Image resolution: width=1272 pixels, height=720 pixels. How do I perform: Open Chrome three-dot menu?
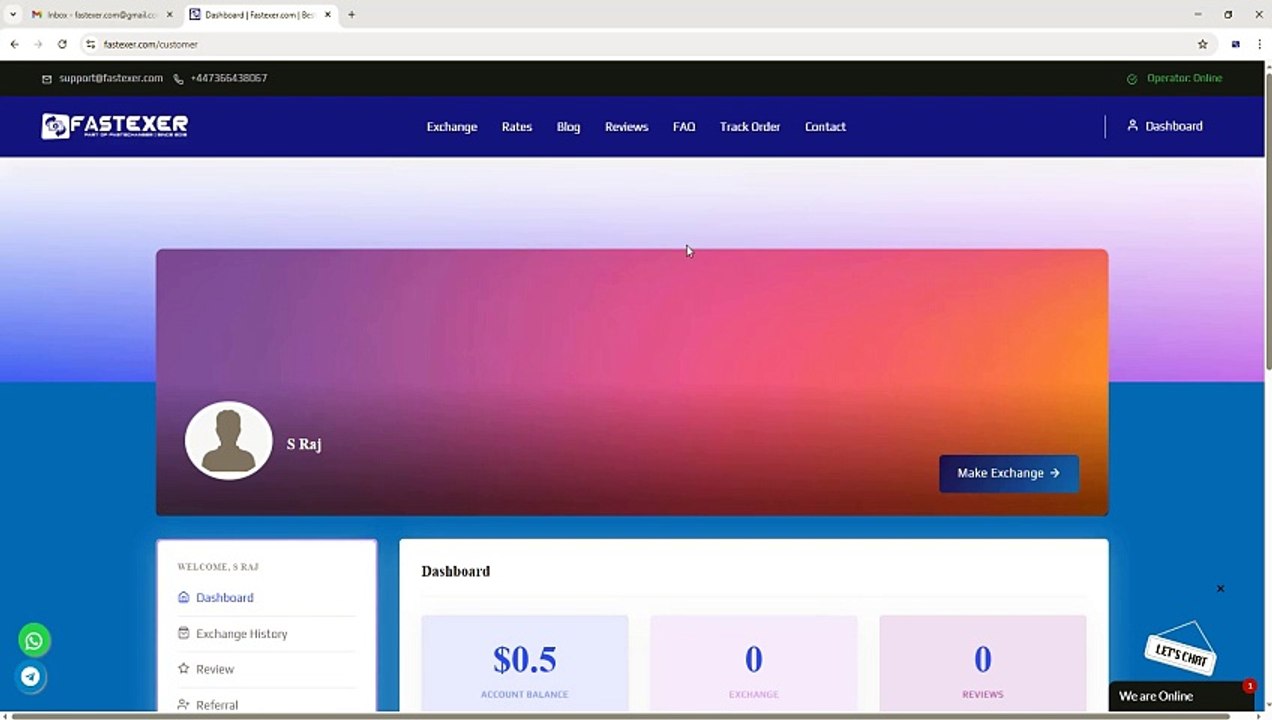point(1259,44)
